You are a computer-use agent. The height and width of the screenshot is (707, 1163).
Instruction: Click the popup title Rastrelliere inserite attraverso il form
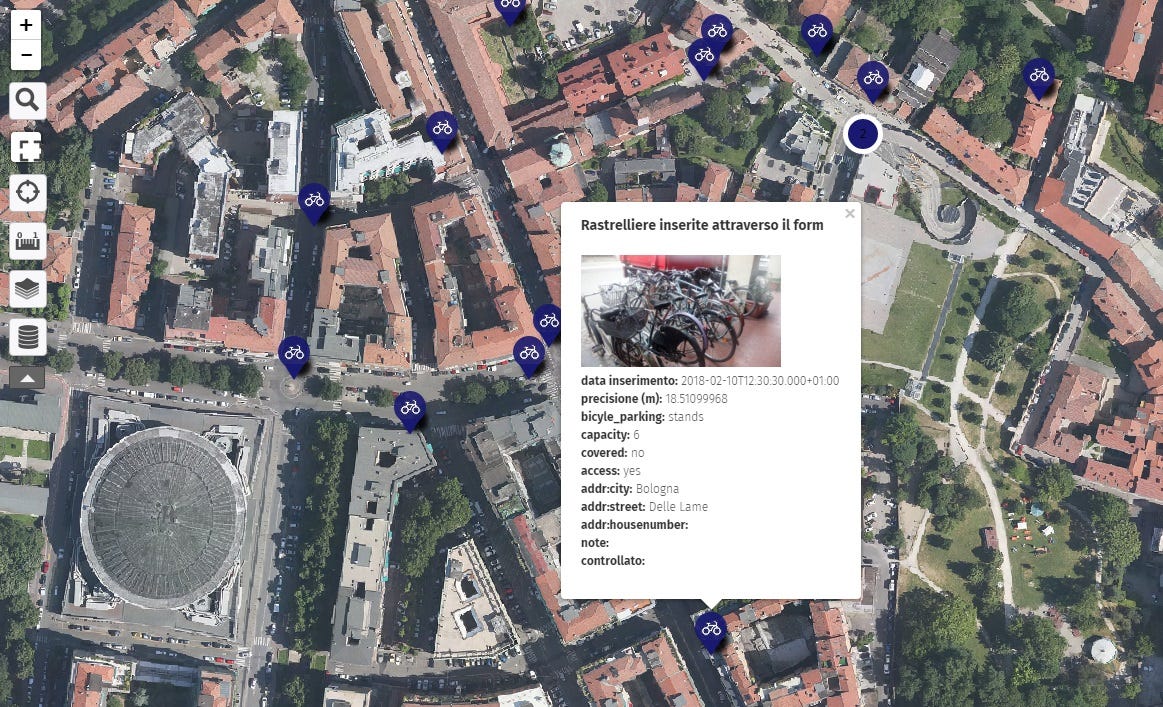(702, 225)
